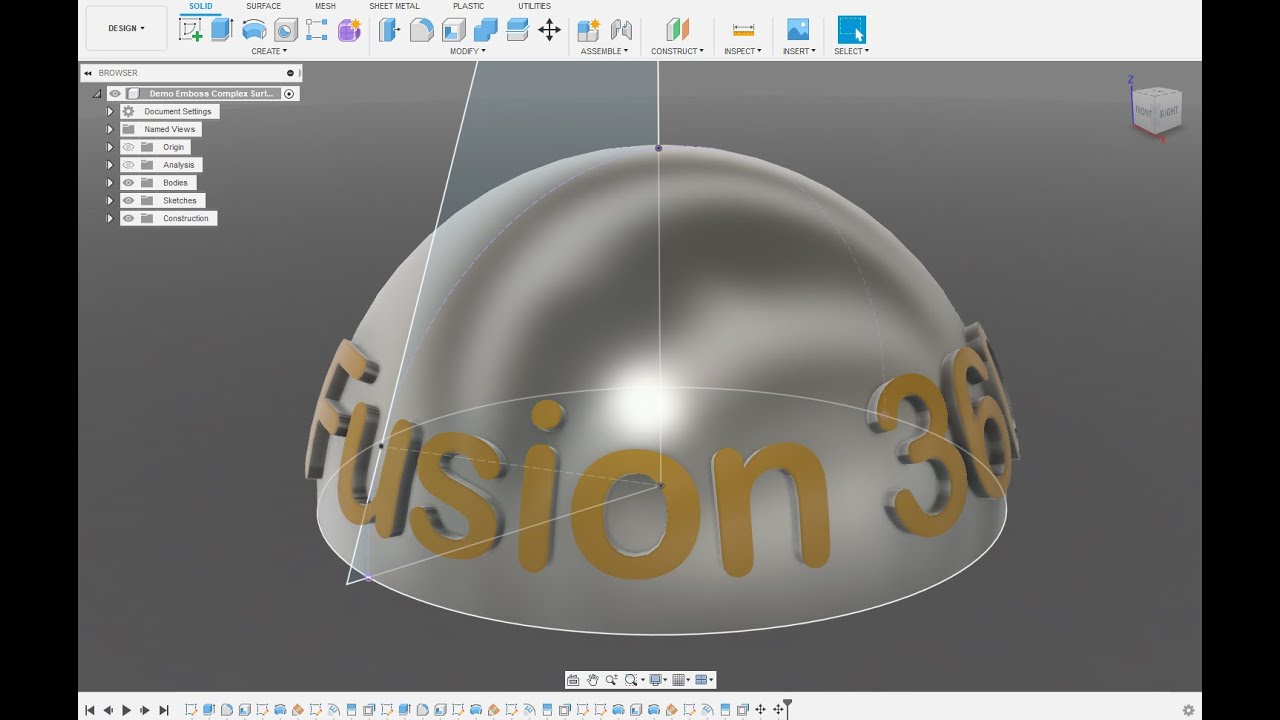The width and height of the screenshot is (1280, 720).
Task: Activate the root component radio button
Action: click(x=289, y=93)
